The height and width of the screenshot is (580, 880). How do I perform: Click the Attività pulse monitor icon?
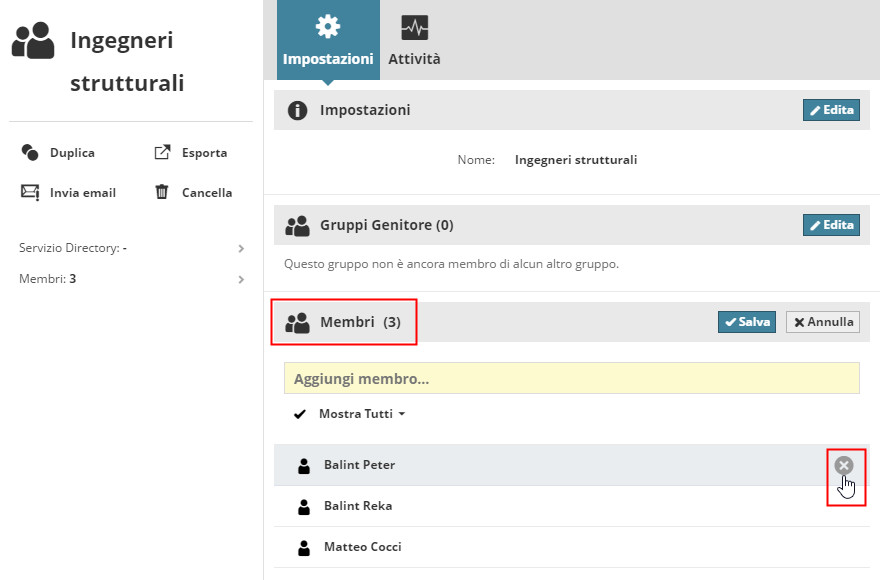pos(414,26)
